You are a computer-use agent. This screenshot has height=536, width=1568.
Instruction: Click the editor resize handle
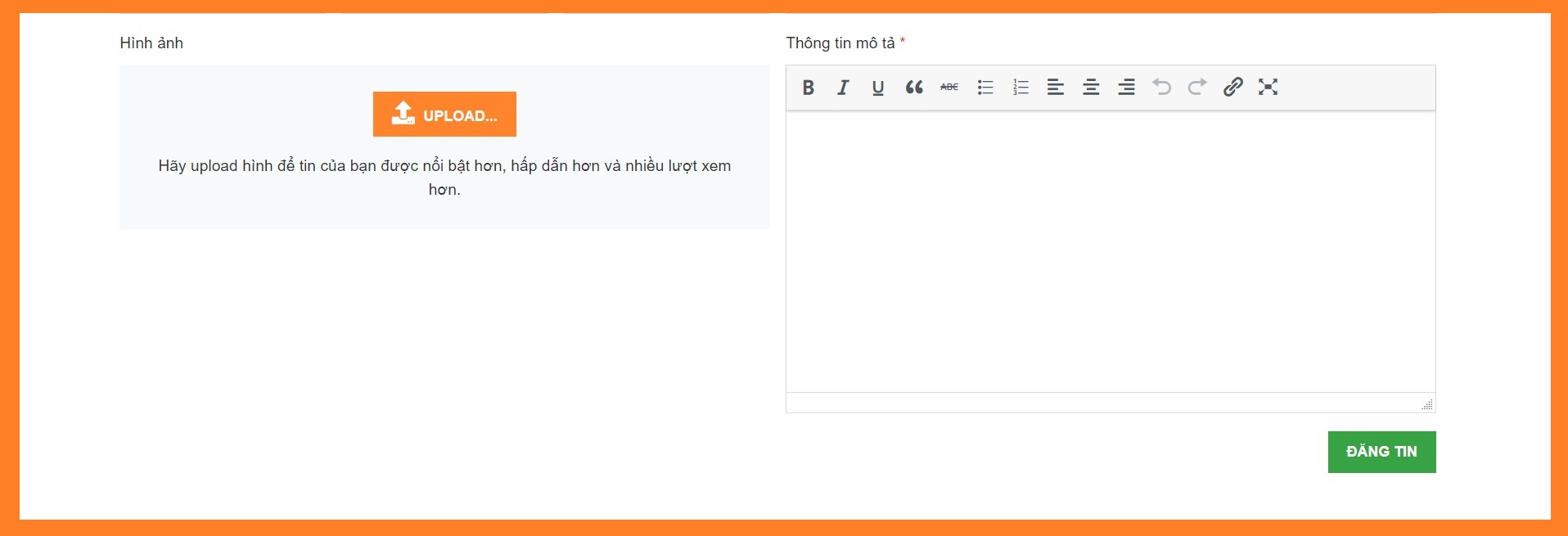point(1427,404)
